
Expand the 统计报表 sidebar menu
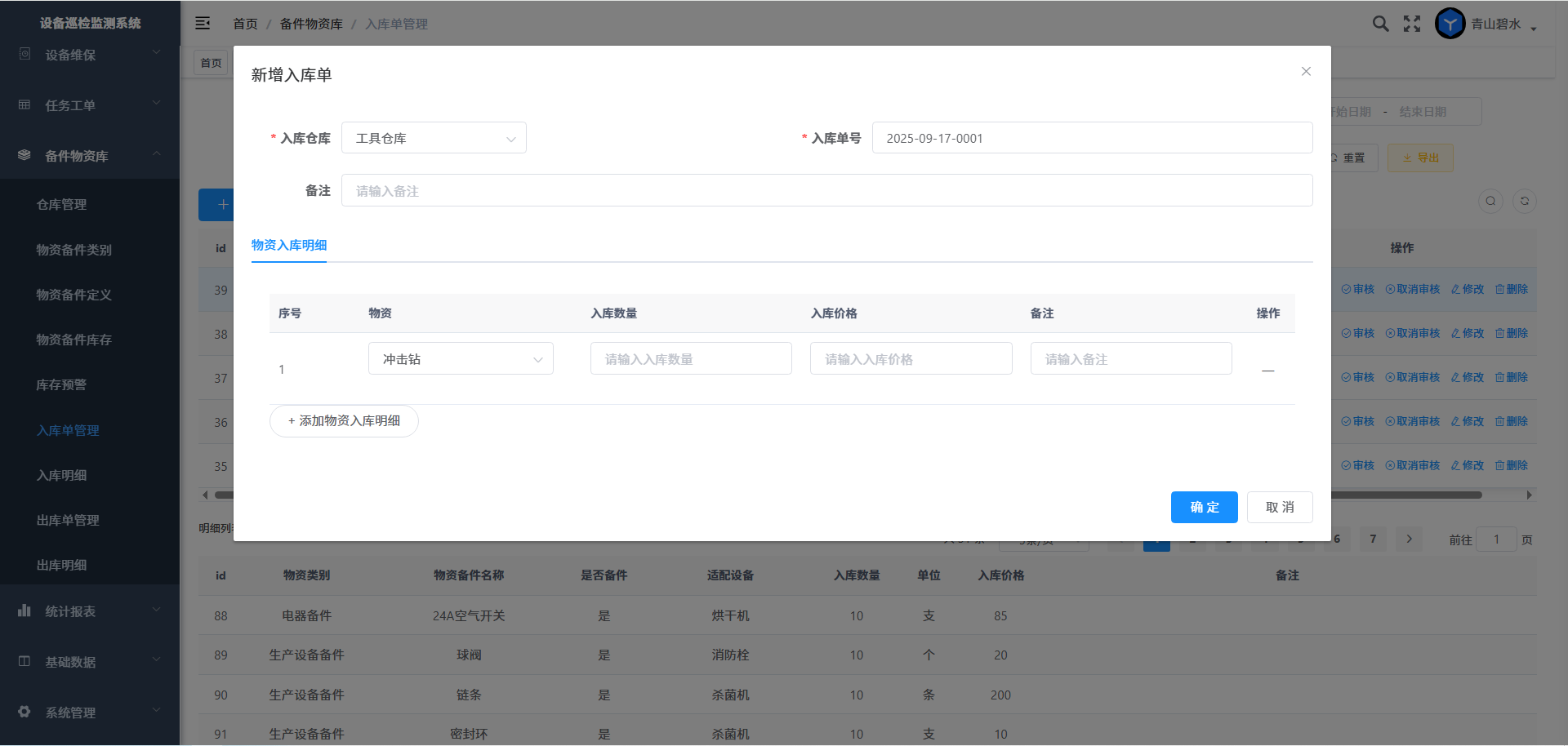(x=90, y=611)
